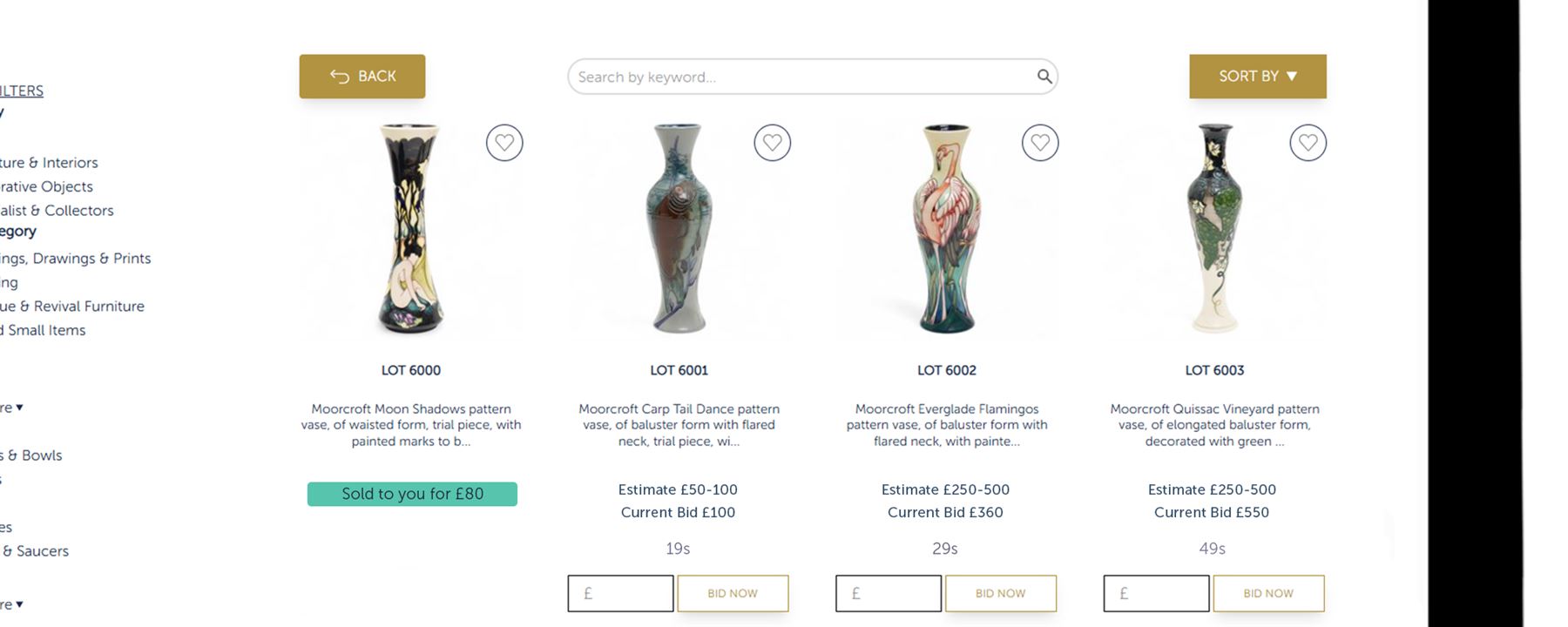Click Bid Now for Lot 6003

(1268, 593)
